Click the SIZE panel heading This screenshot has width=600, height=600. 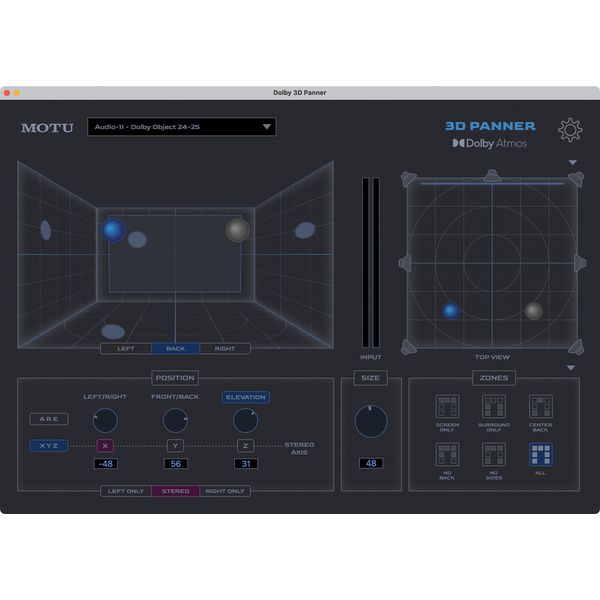point(370,378)
